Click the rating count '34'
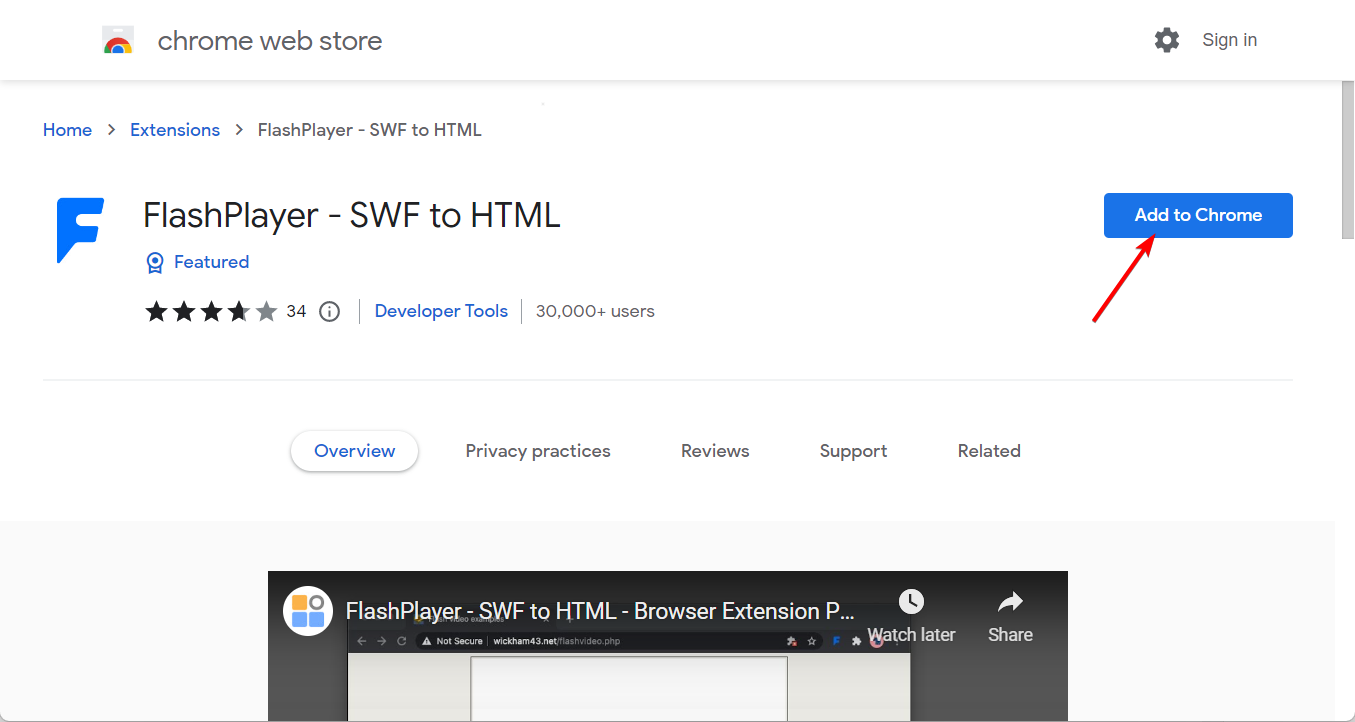The width and height of the screenshot is (1355, 722). coord(296,311)
